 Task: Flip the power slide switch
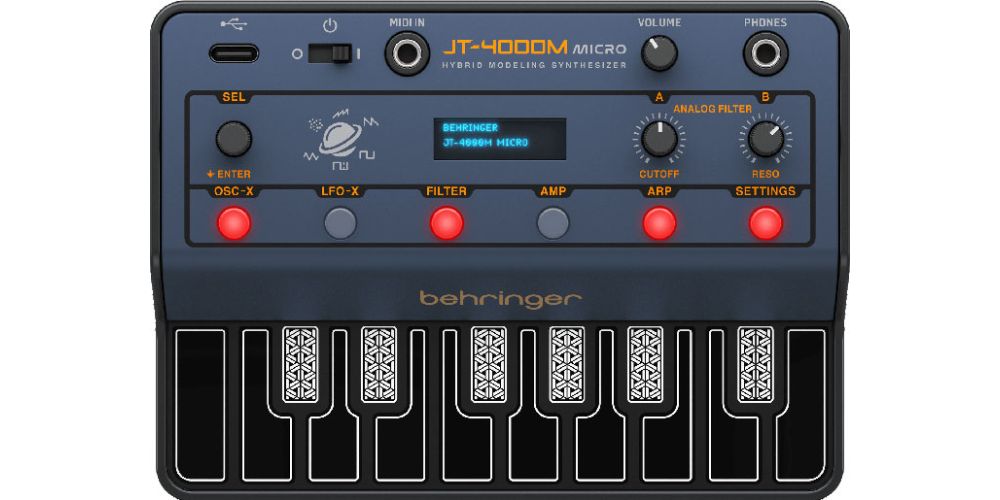point(330,54)
